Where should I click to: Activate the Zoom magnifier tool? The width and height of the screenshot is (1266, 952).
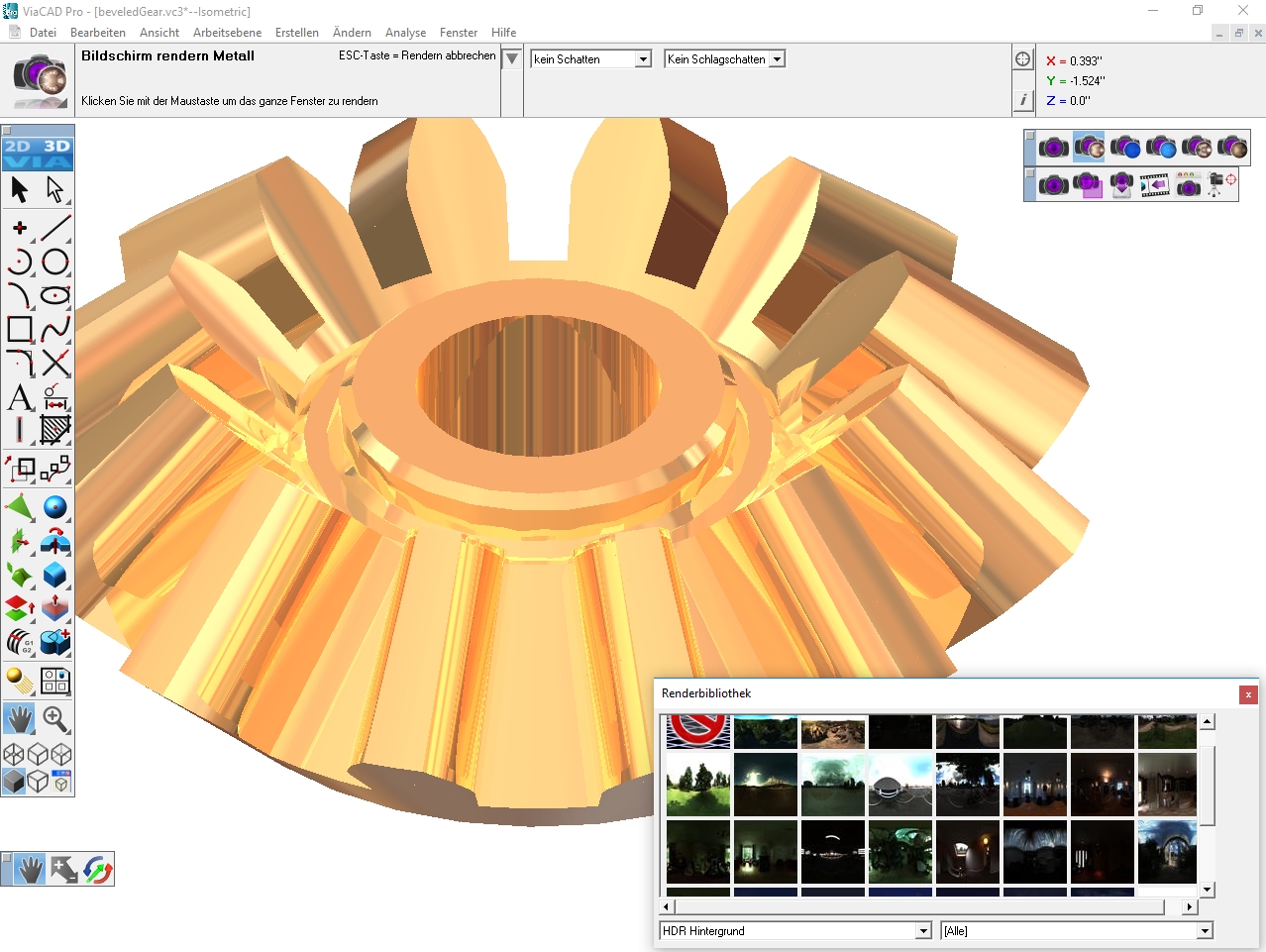click(x=55, y=720)
